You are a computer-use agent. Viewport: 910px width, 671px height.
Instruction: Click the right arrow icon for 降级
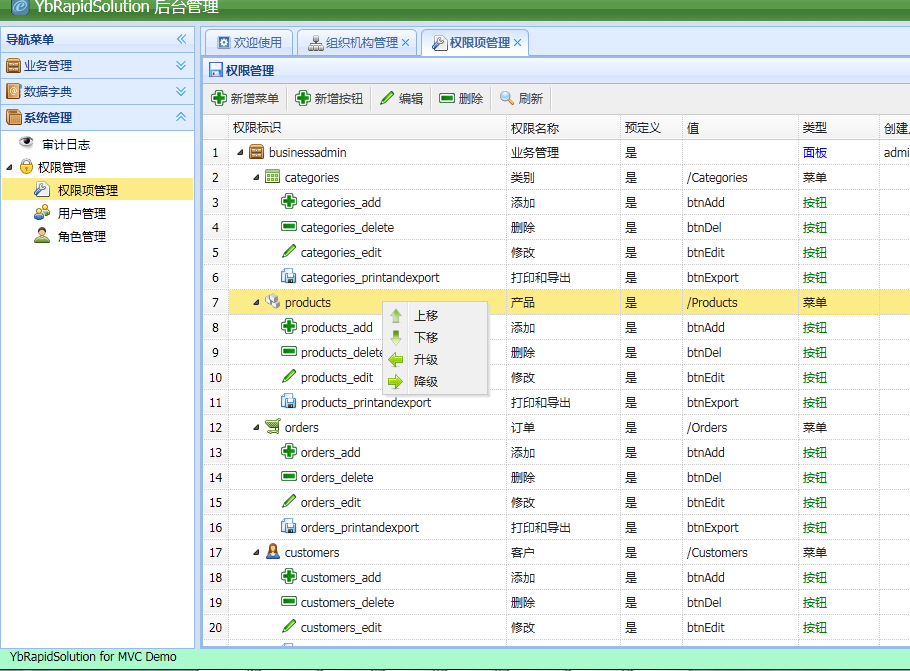click(396, 381)
